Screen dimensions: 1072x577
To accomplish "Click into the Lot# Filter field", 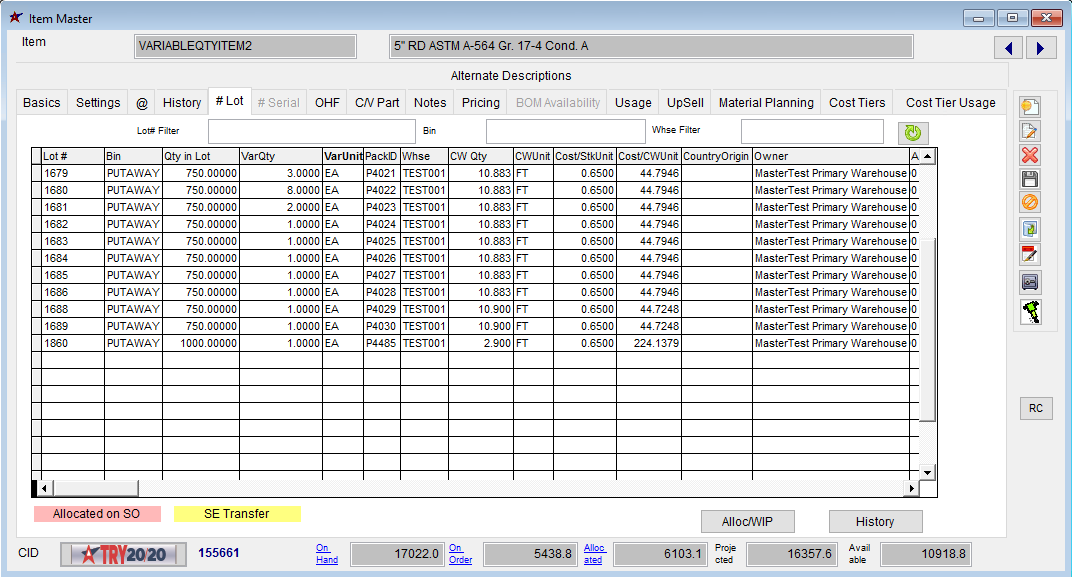I will [311, 131].
